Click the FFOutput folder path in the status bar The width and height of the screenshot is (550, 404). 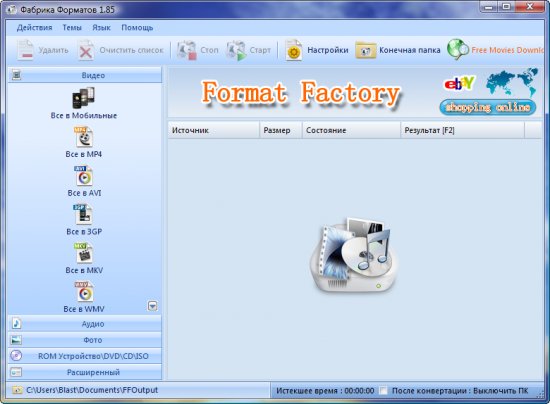pos(92,390)
